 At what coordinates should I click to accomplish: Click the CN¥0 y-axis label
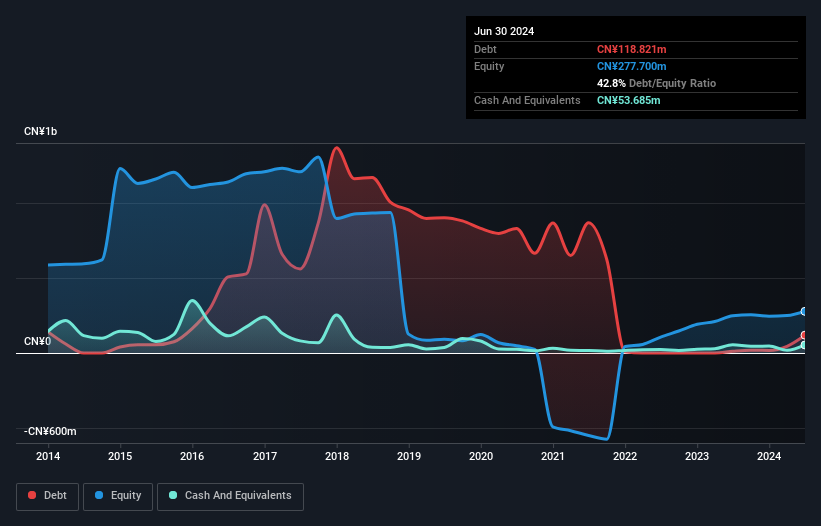[38, 341]
